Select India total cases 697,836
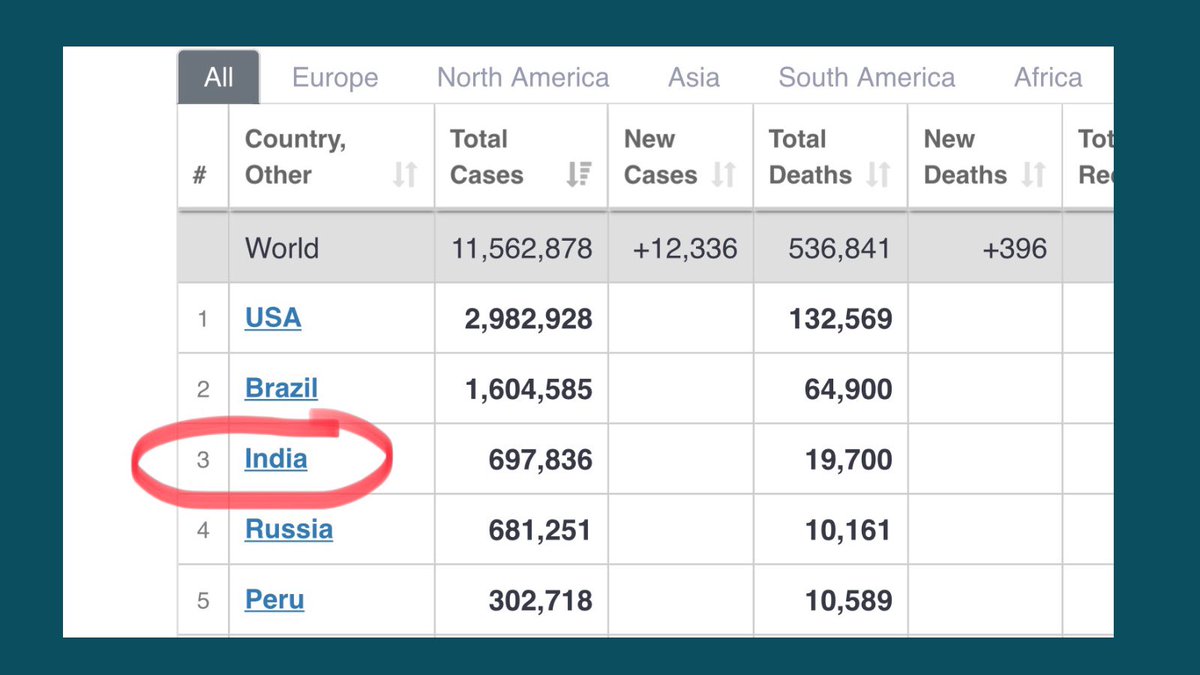 [540, 460]
